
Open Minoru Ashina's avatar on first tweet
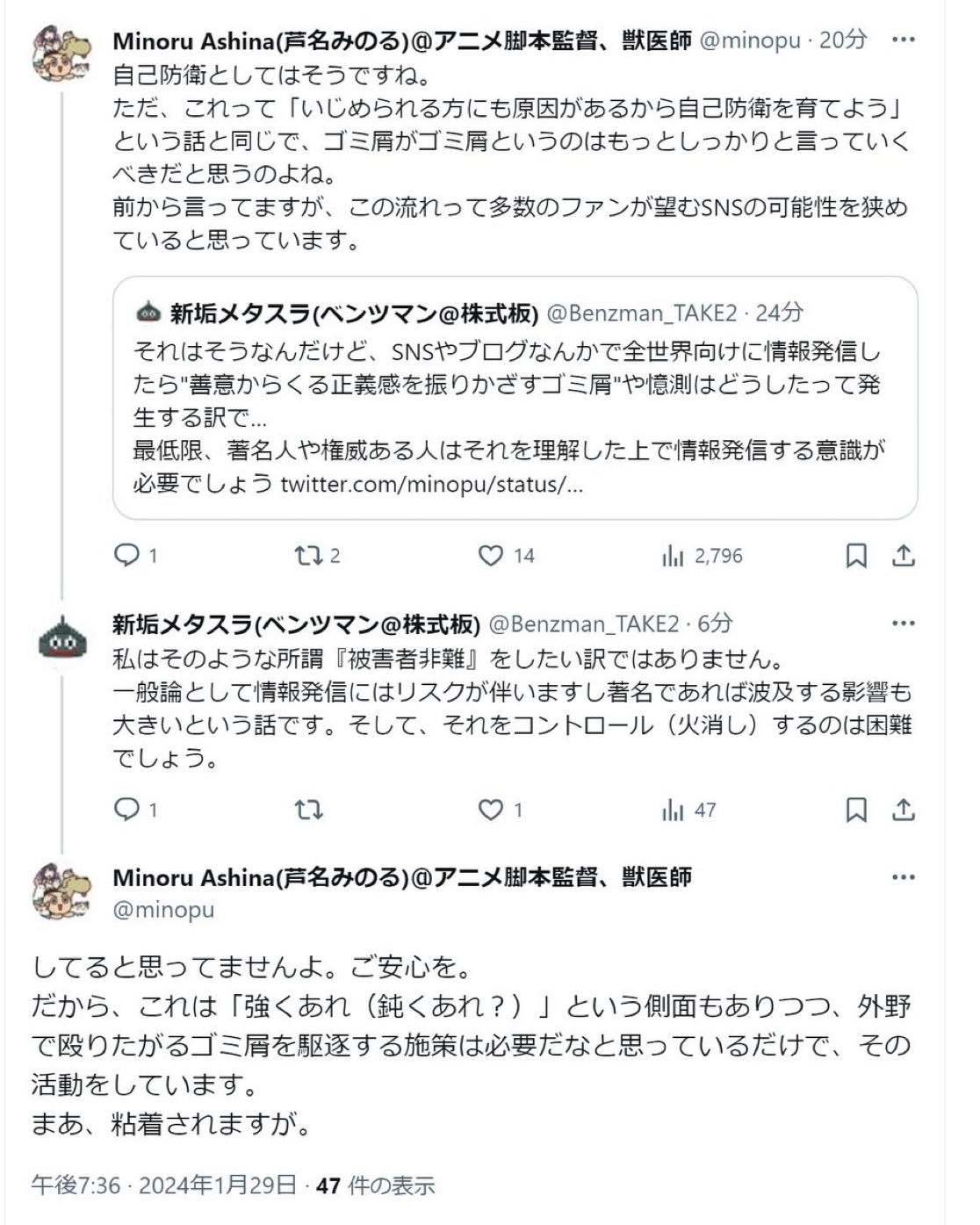click(61, 53)
